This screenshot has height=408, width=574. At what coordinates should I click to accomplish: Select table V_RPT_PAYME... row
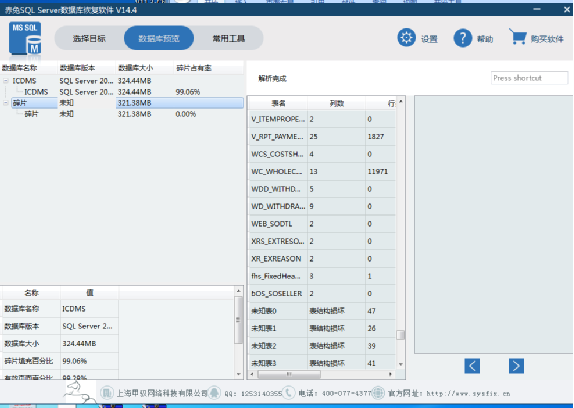coord(322,136)
